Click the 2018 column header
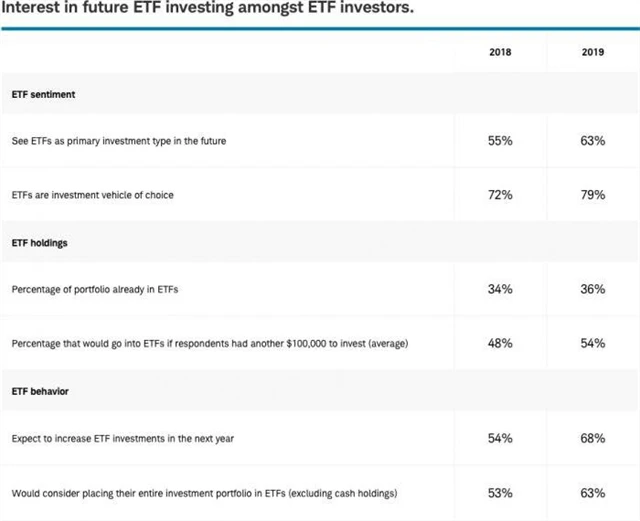Image resolution: width=640 pixels, height=521 pixels. [x=500, y=52]
